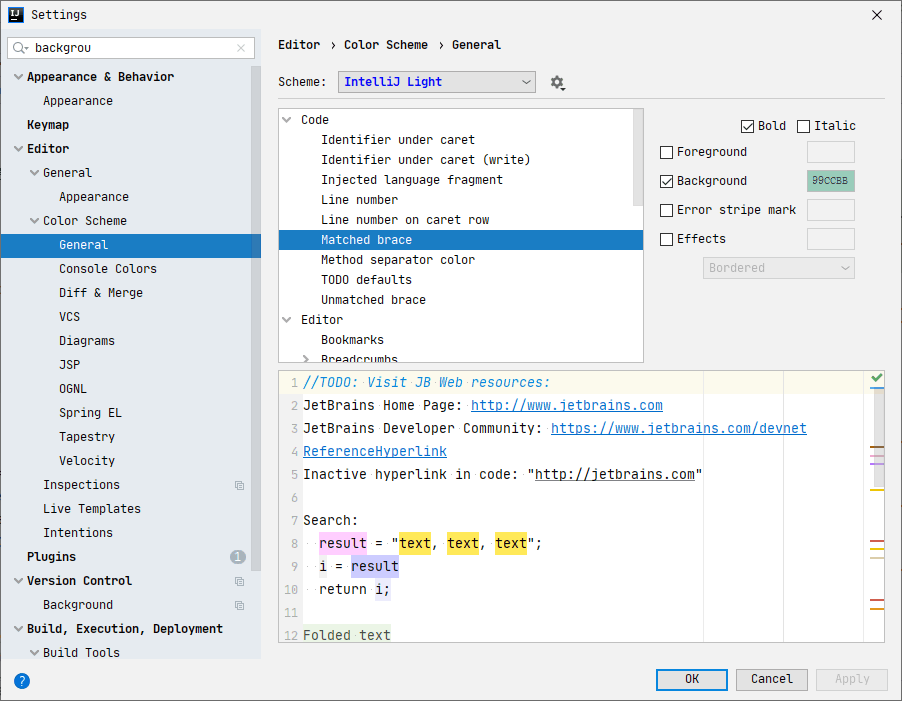The image size is (902, 701).
Task: Toggle the Bold checkbox
Action: [x=747, y=126]
